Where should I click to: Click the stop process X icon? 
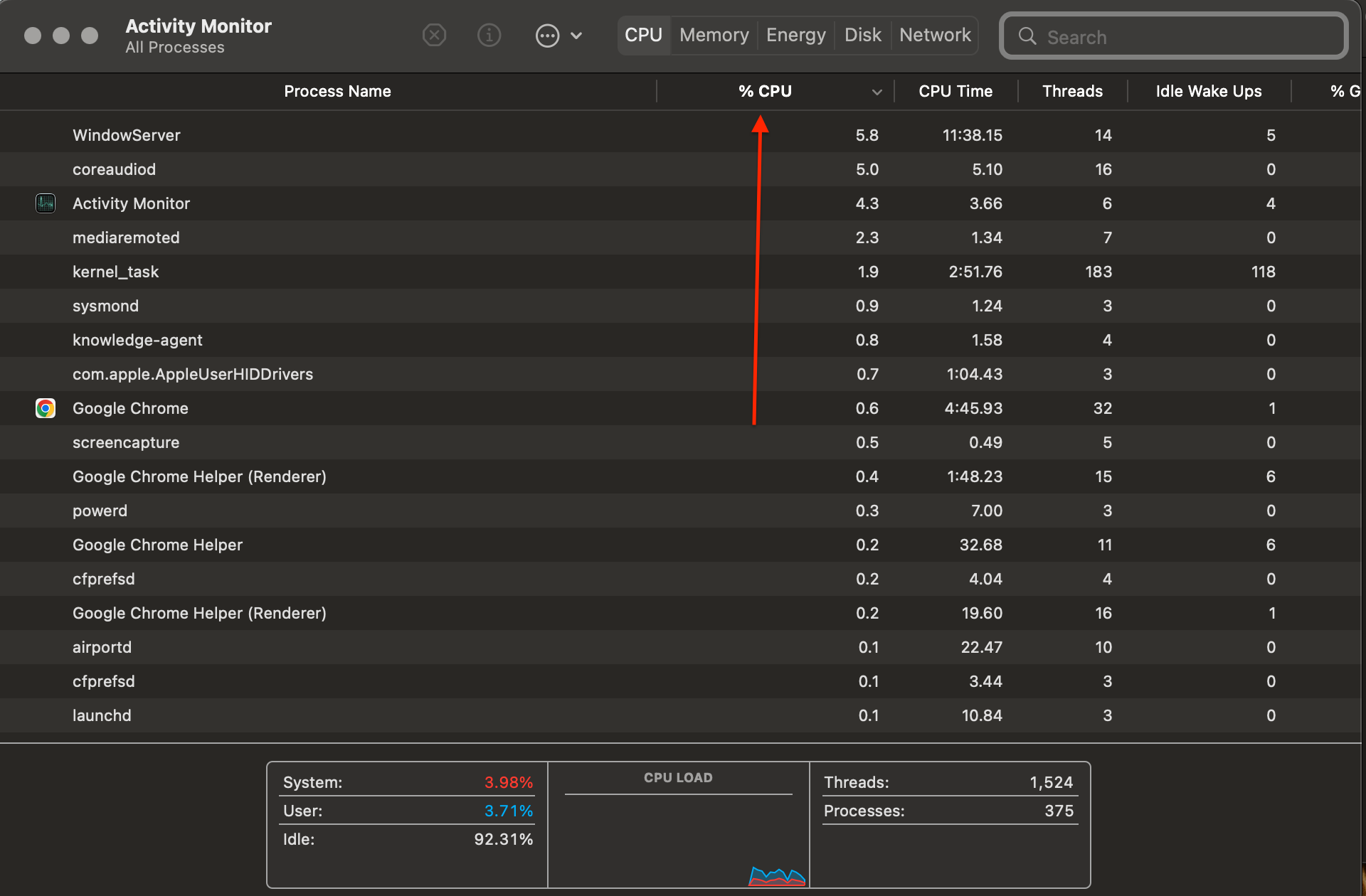point(434,35)
